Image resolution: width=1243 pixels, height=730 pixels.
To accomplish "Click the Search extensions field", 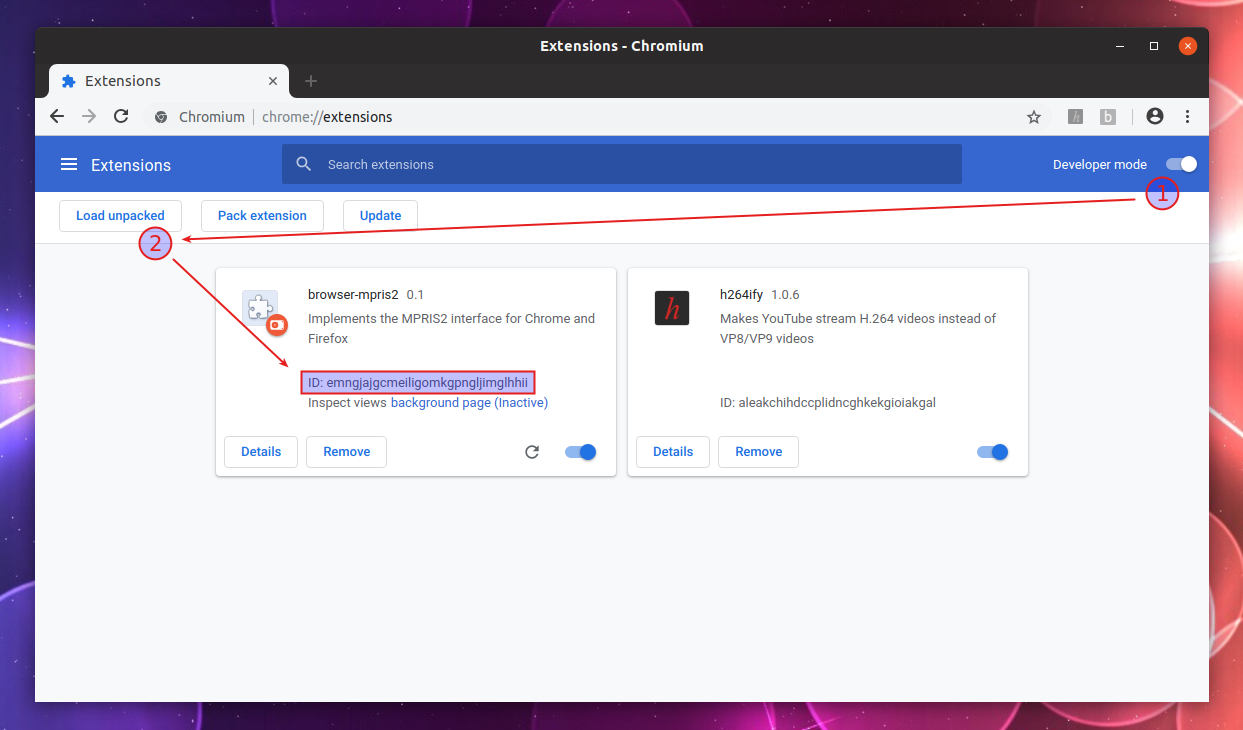I will (x=622, y=164).
